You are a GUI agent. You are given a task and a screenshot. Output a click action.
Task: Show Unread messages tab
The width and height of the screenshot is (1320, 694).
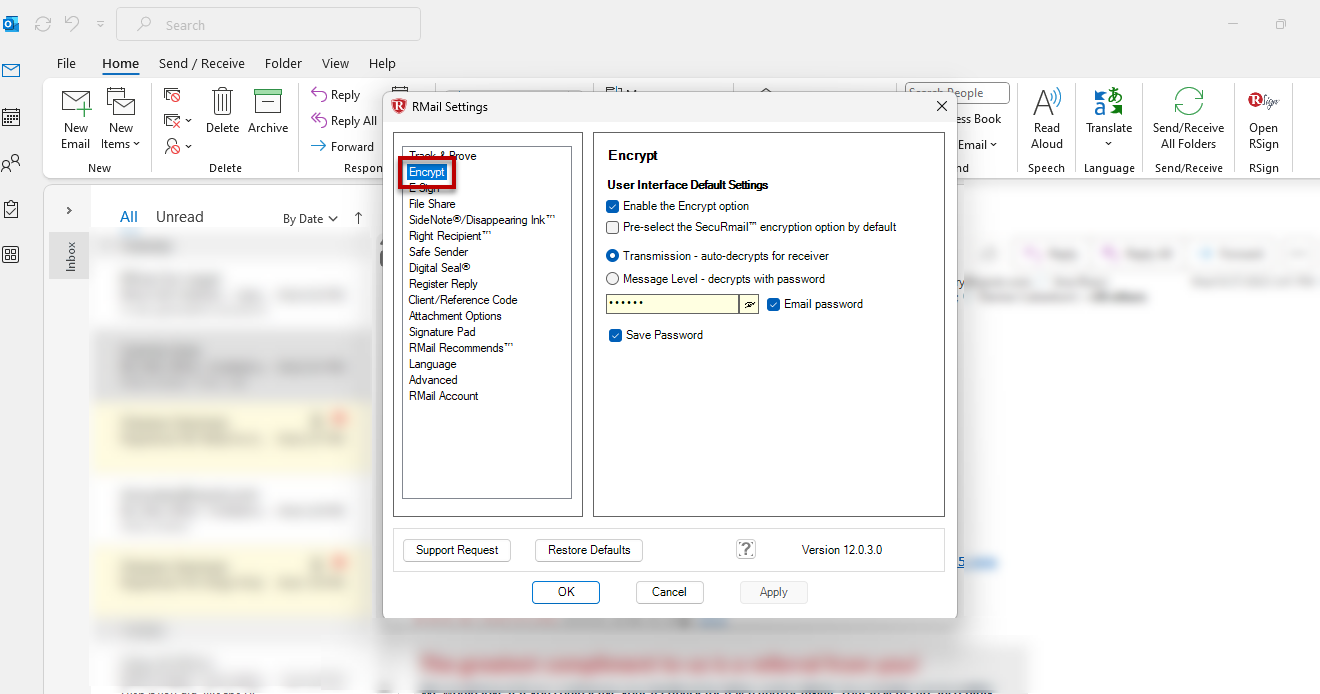click(179, 217)
